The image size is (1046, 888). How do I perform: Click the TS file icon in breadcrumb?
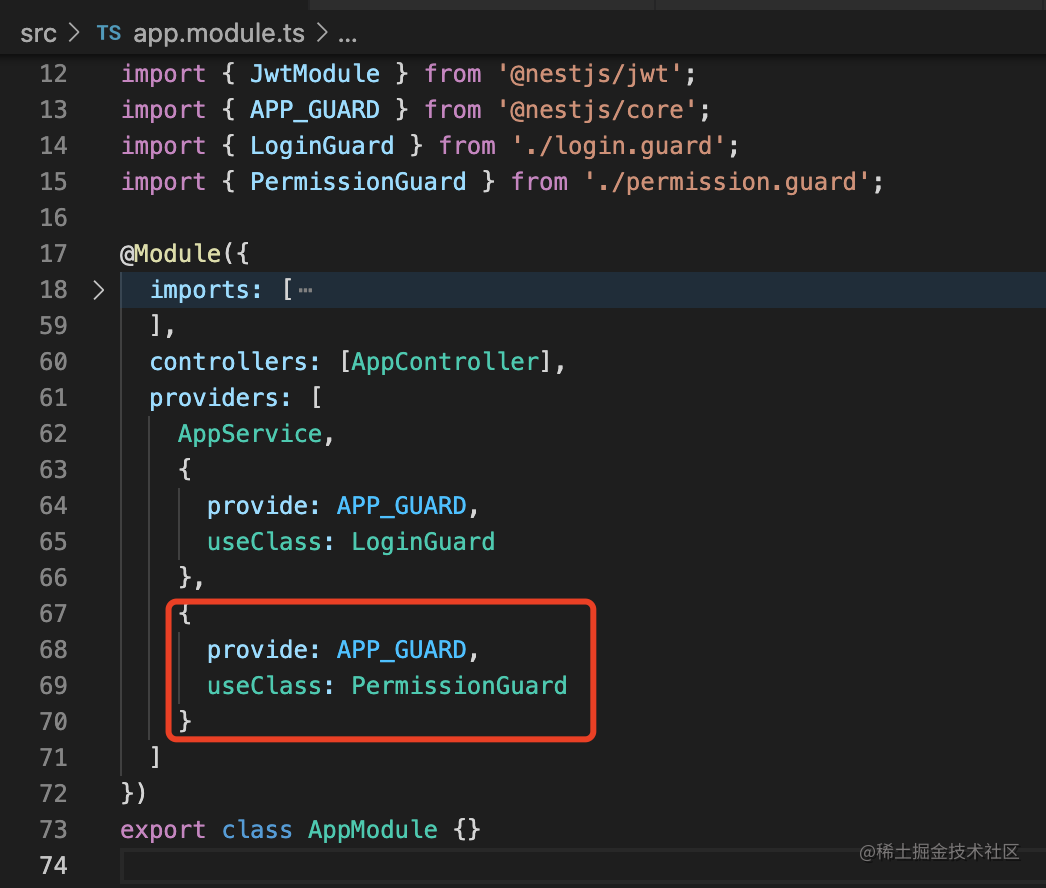[108, 33]
